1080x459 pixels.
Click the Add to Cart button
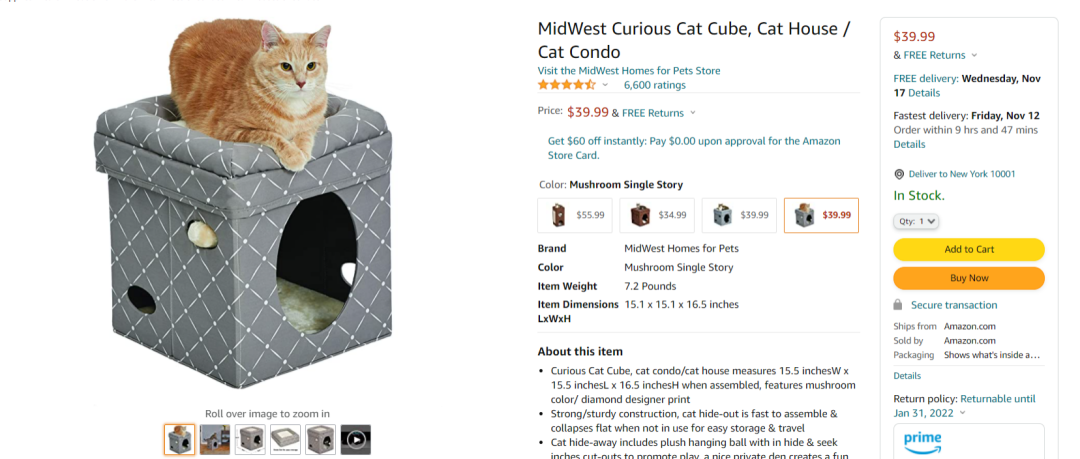click(968, 249)
